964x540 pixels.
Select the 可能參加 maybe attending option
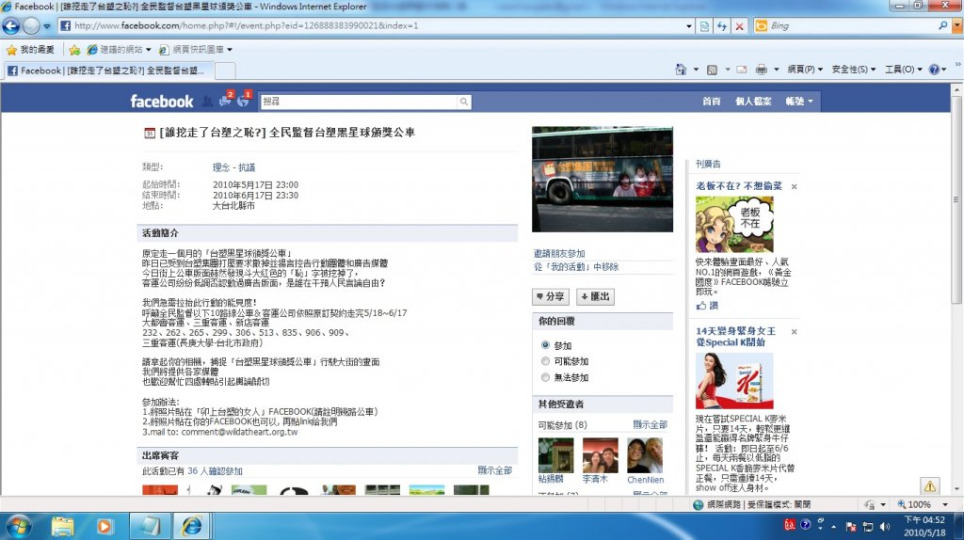coord(545,360)
